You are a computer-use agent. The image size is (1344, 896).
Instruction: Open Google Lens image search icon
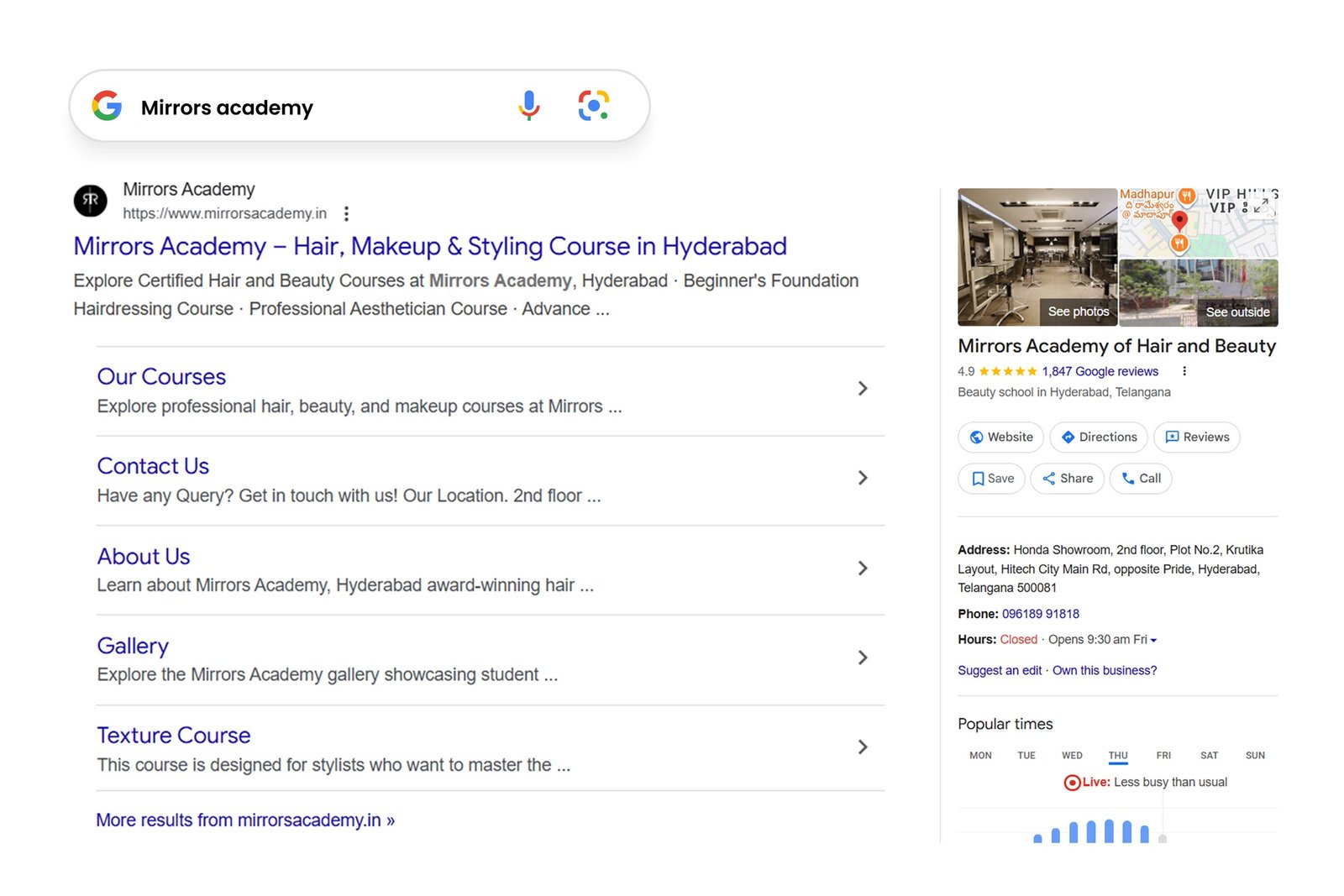pyautogui.click(x=593, y=106)
